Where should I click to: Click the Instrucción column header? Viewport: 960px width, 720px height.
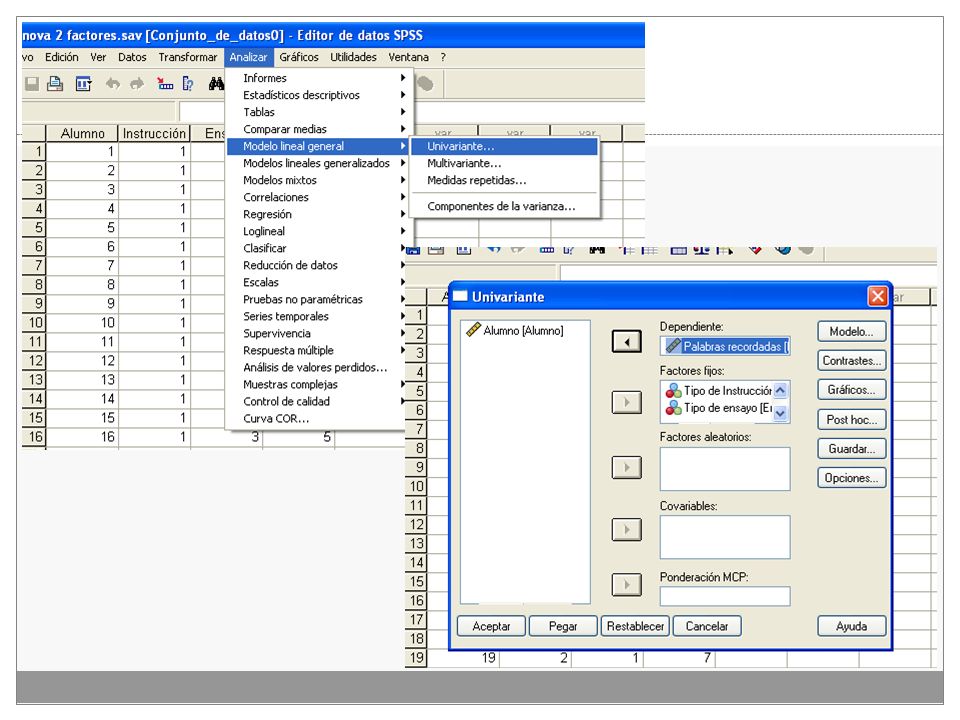154,133
